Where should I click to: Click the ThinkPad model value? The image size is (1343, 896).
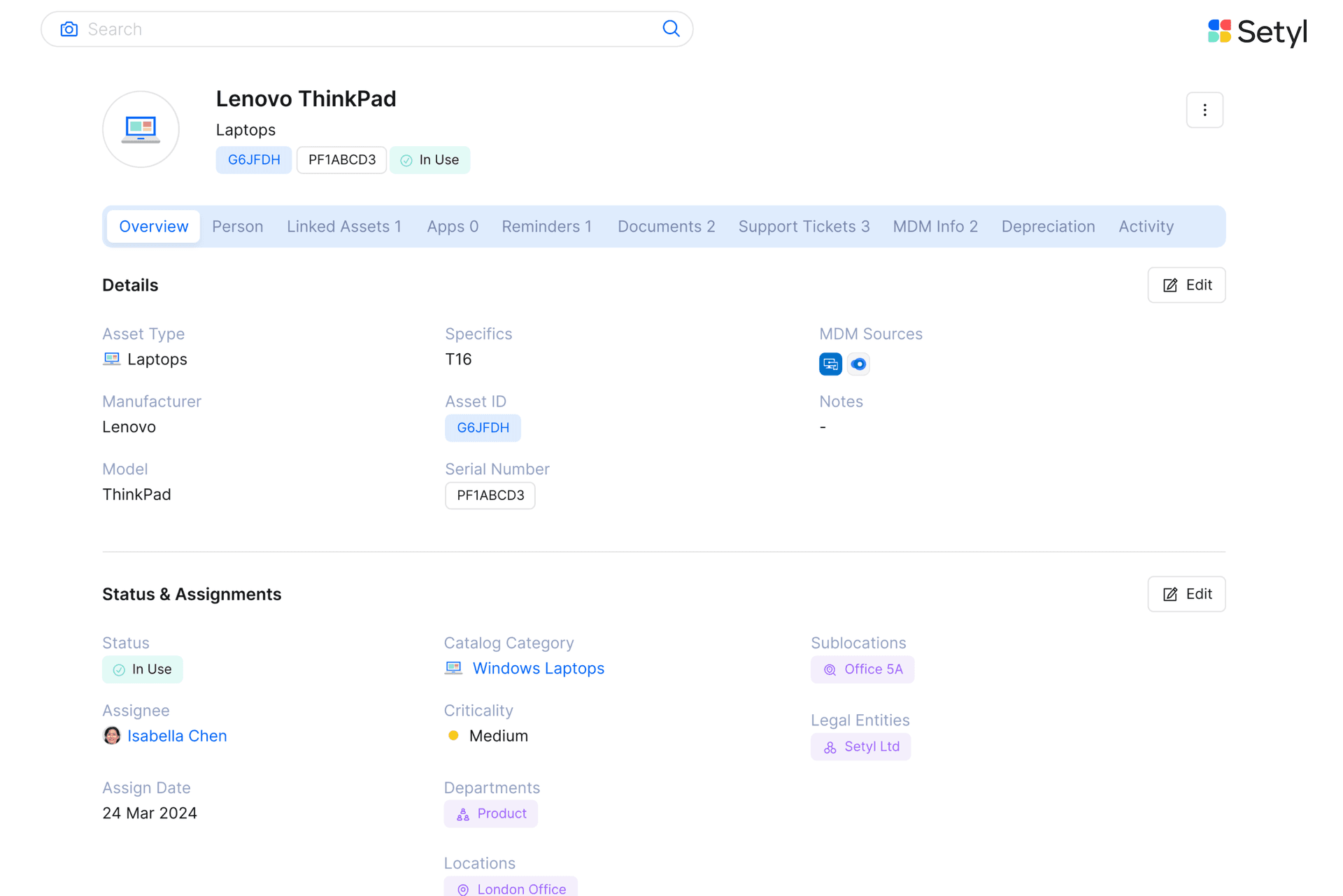coord(136,495)
